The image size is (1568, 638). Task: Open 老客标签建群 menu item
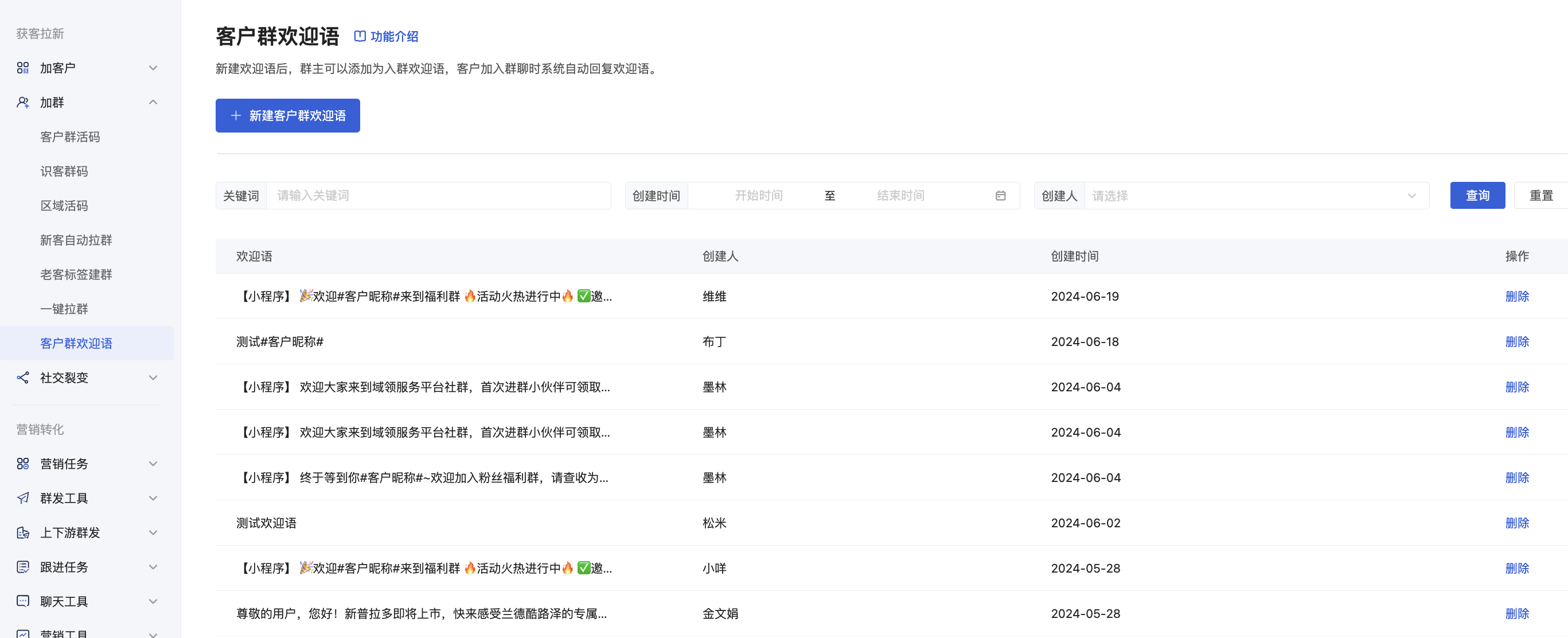tap(76, 275)
